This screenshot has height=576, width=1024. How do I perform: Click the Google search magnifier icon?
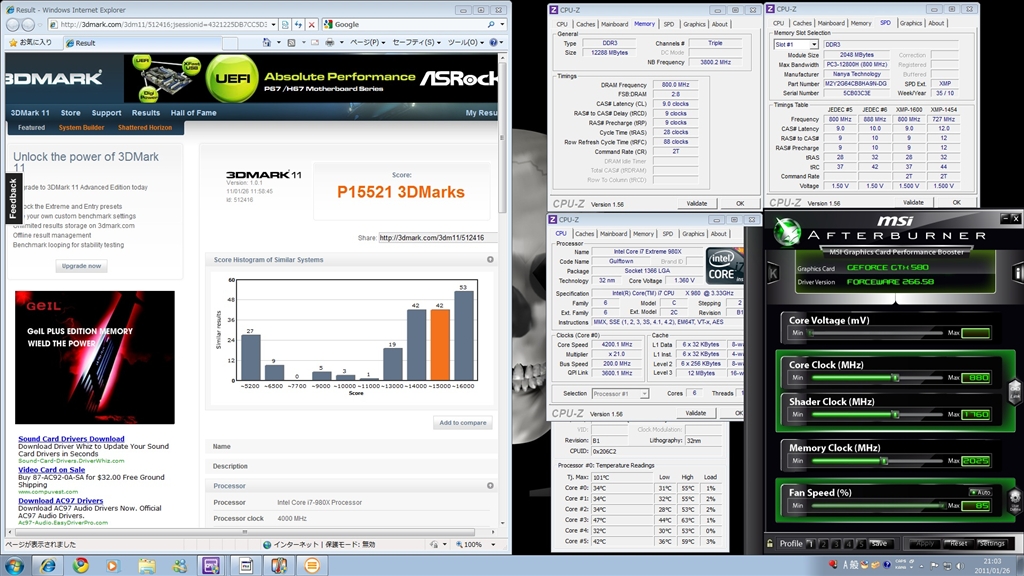coord(491,25)
